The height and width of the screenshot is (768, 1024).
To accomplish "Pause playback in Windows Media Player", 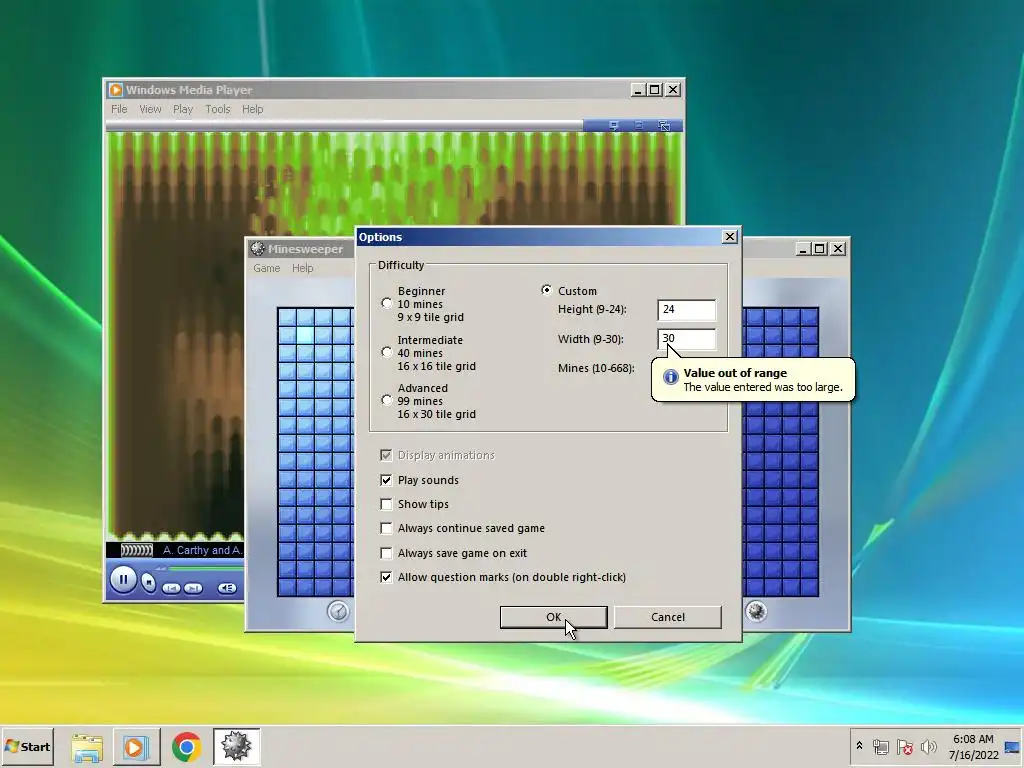I will (x=123, y=579).
